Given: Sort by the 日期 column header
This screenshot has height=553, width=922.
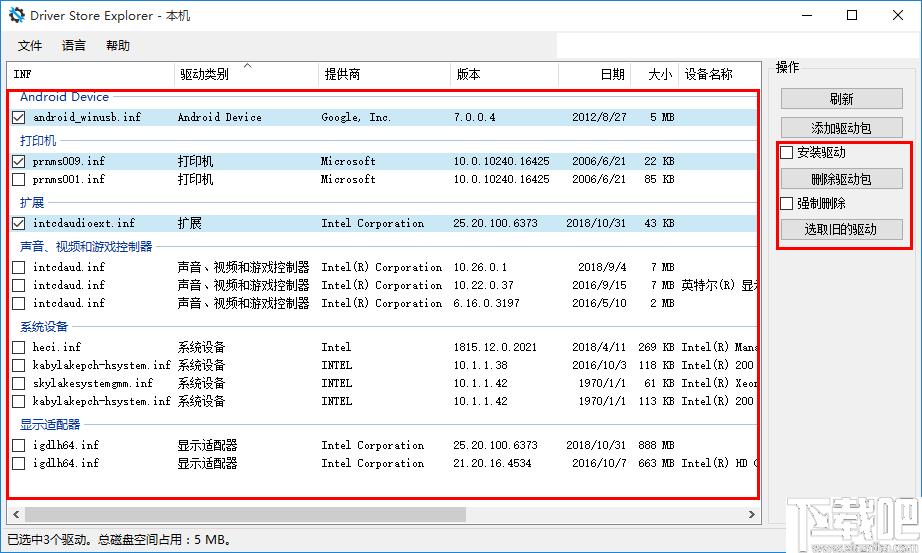Looking at the screenshot, I should coord(594,74).
